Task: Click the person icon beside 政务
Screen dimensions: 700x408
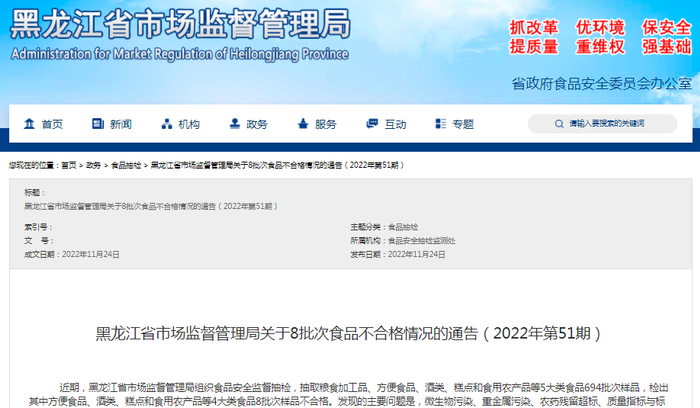Action: point(234,124)
